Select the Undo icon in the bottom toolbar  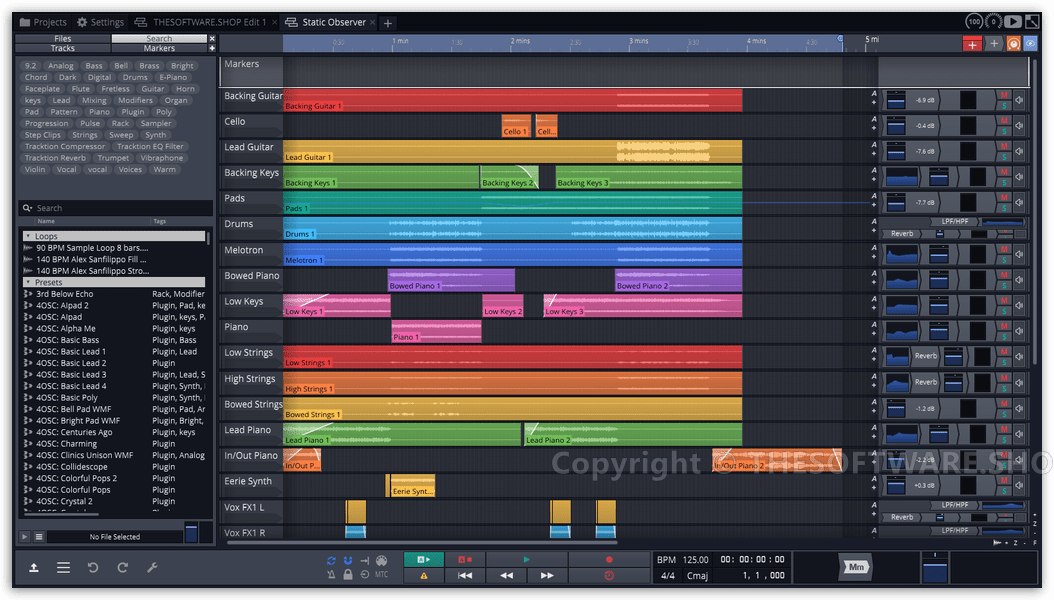(x=92, y=566)
